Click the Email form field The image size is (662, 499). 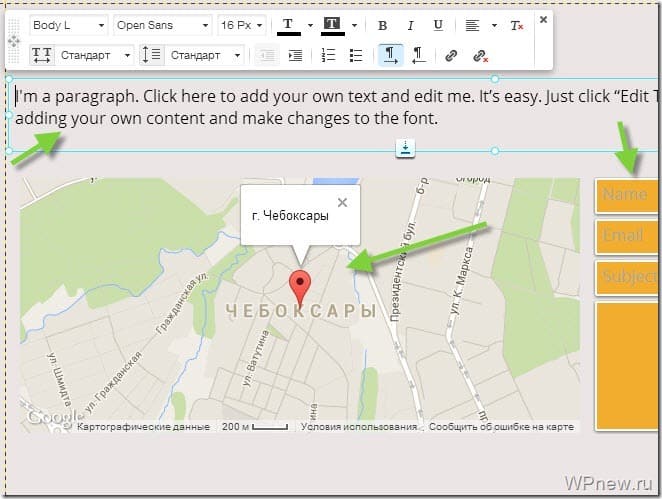627,237
